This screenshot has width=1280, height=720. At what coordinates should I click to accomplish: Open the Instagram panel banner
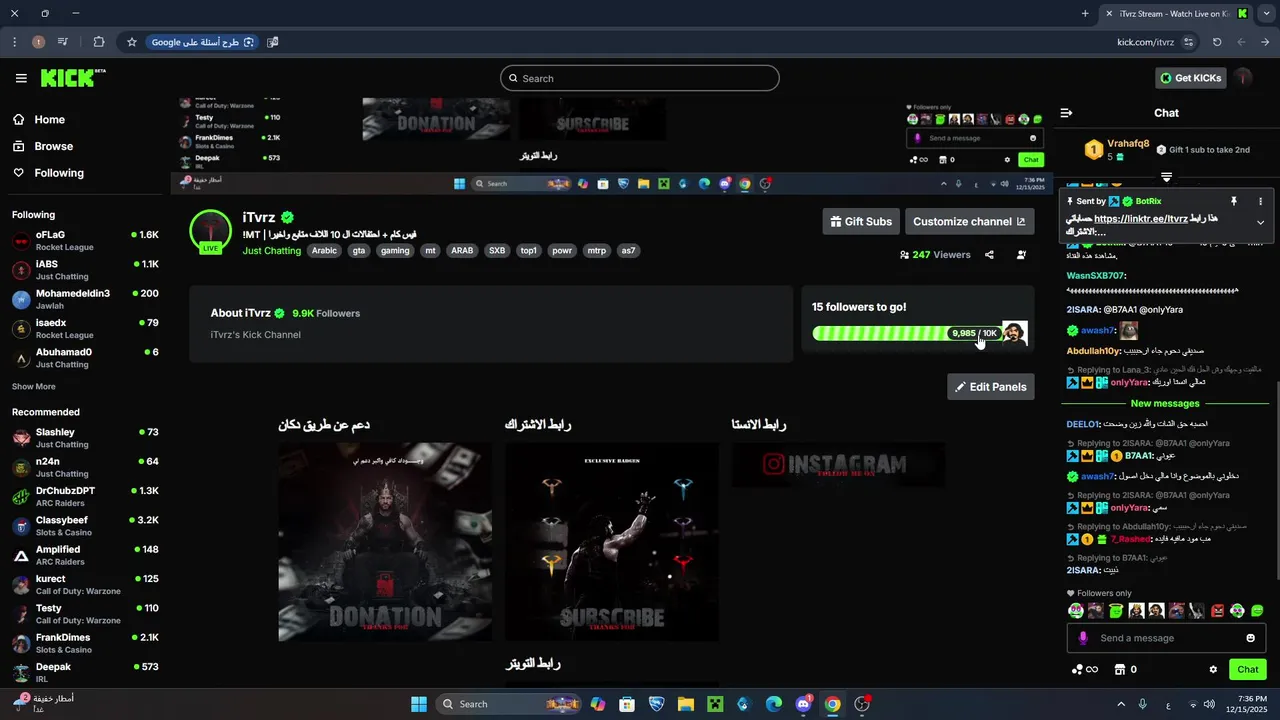pyautogui.click(x=838, y=464)
